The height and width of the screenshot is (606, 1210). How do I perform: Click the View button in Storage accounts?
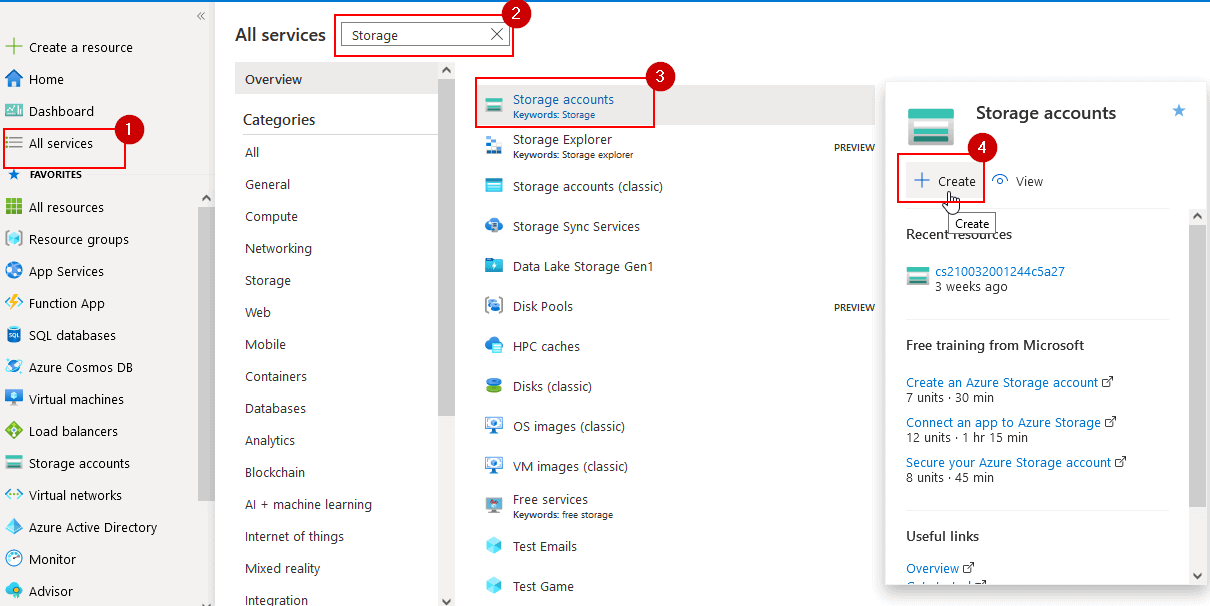click(x=1018, y=181)
